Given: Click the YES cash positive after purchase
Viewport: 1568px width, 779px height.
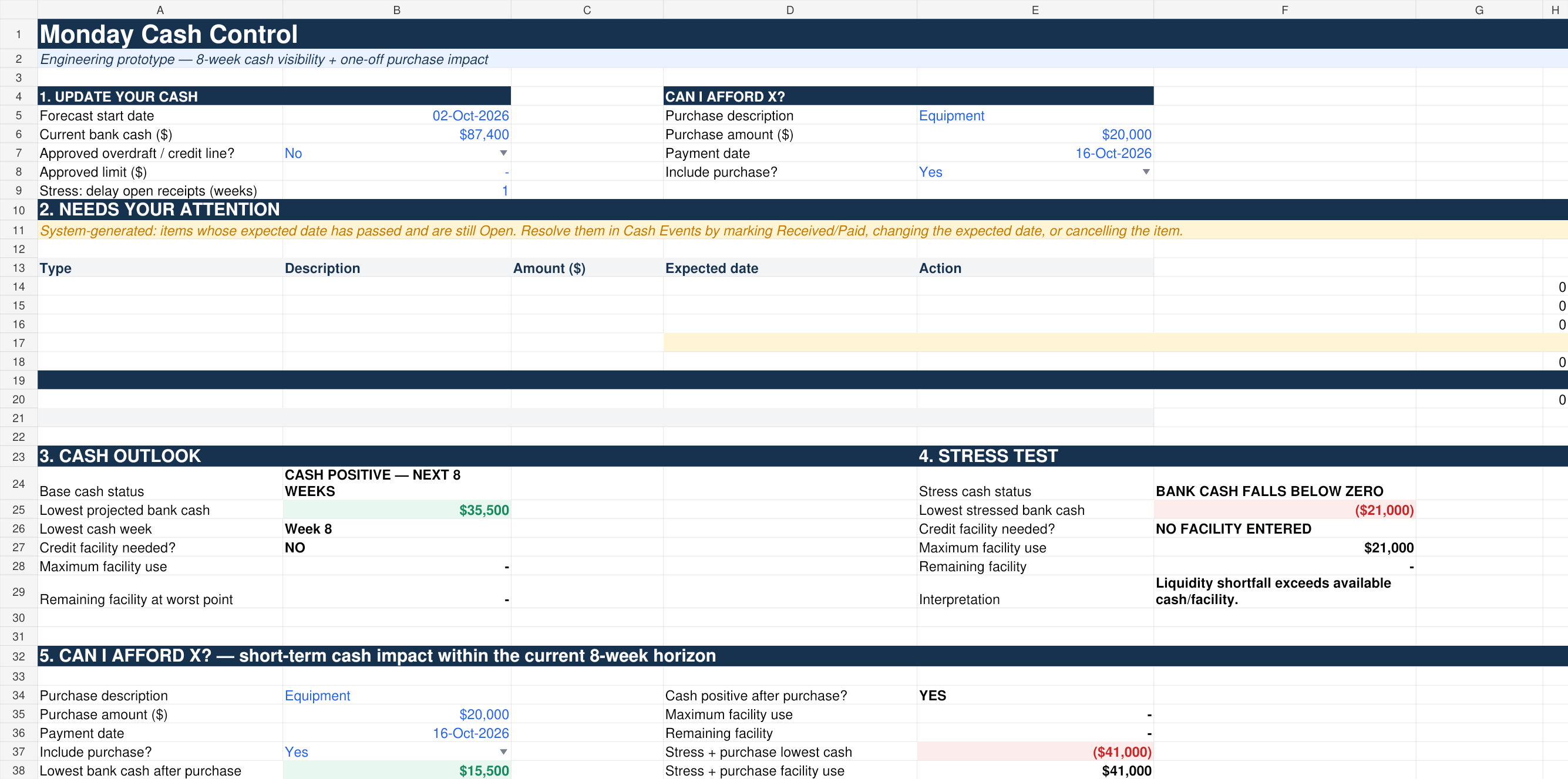Looking at the screenshot, I should [x=933, y=696].
